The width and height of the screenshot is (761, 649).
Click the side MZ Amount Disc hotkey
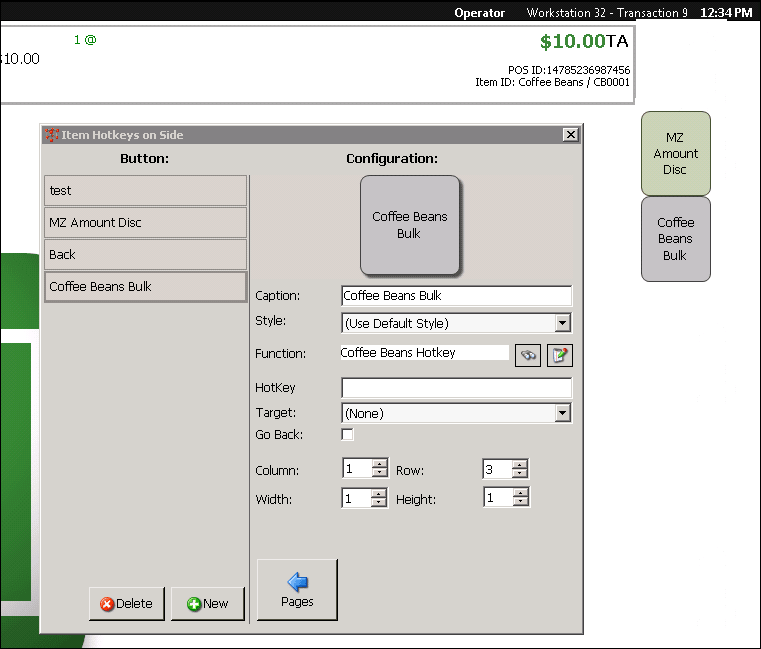[676, 153]
